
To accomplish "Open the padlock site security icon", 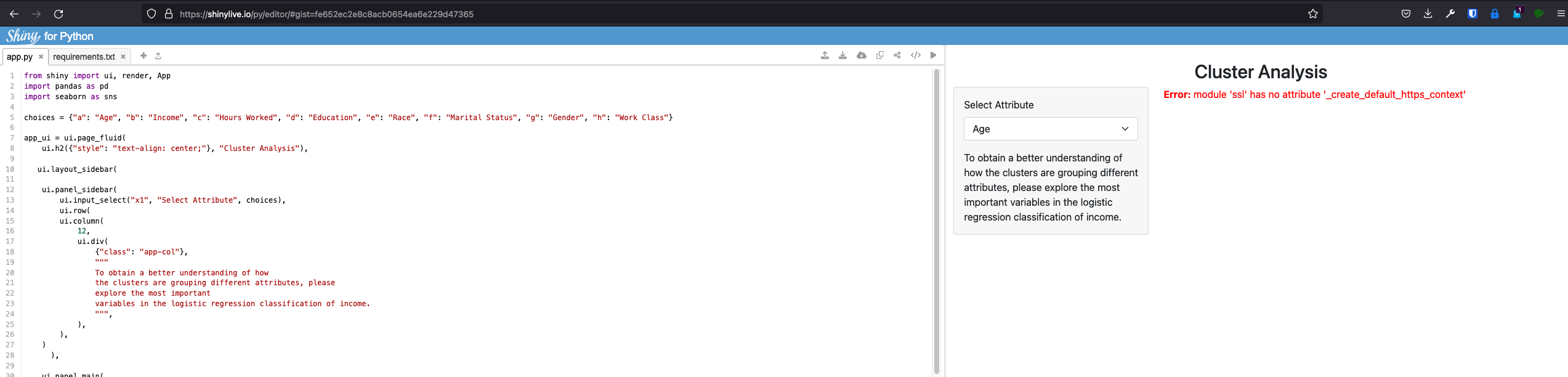I will [168, 14].
